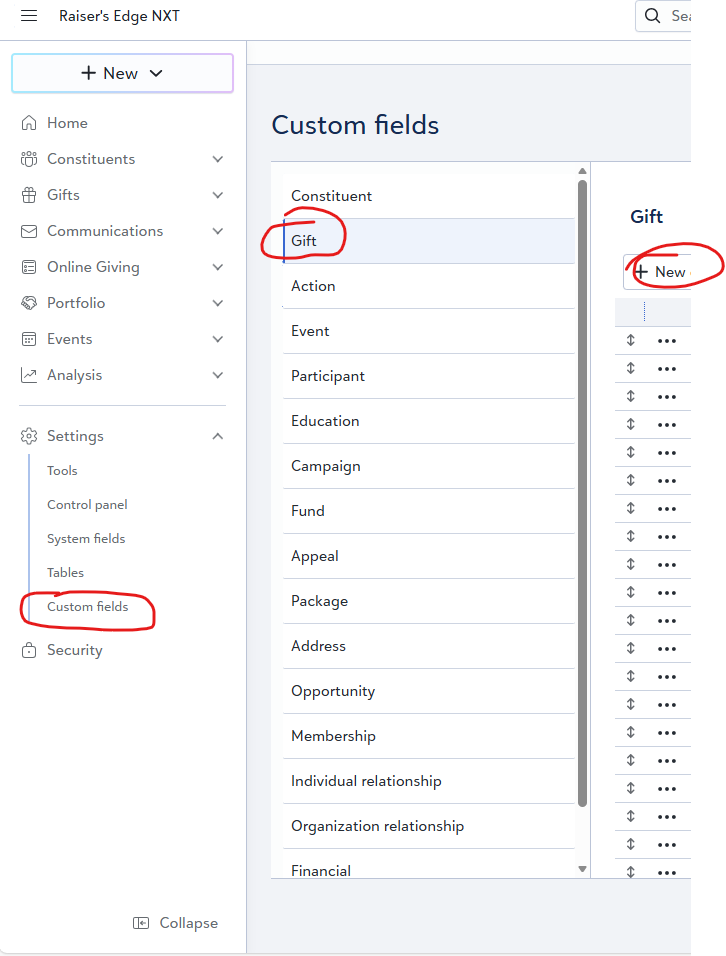Expand the Analysis menu chevron
726x956 pixels.
coord(218,375)
